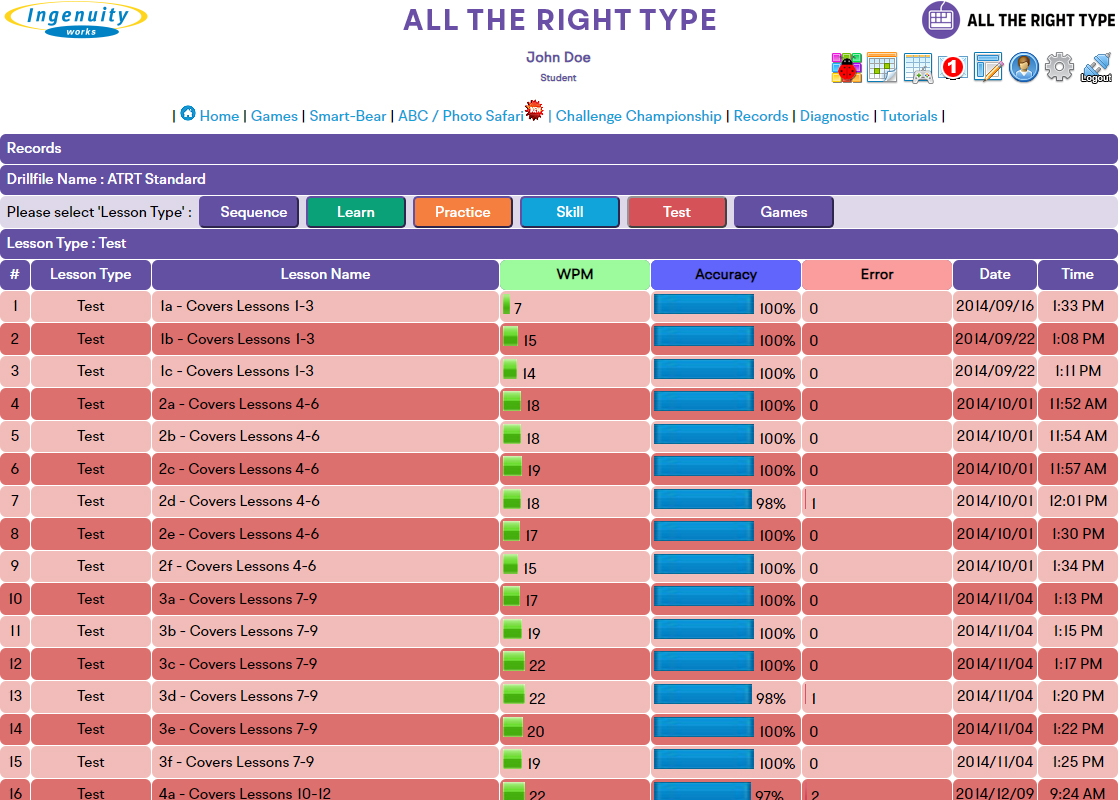
Task: Sort by the # column header
Action: (x=15, y=274)
